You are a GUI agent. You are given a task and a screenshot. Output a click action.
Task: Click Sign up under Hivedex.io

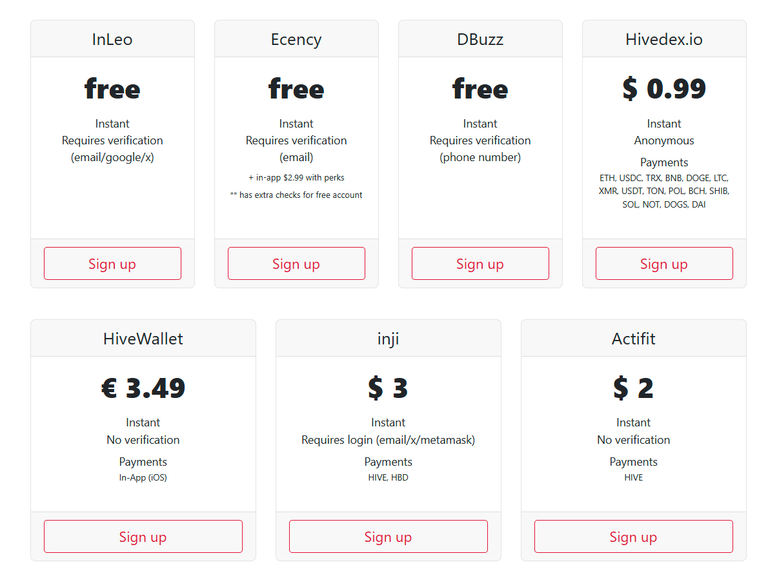(x=664, y=263)
